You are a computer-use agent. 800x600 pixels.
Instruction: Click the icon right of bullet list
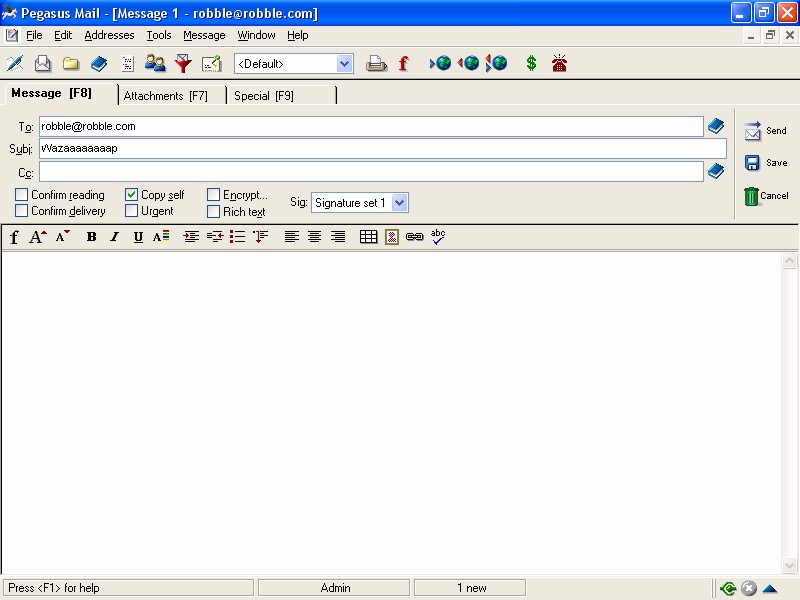(x=260, y=237)
